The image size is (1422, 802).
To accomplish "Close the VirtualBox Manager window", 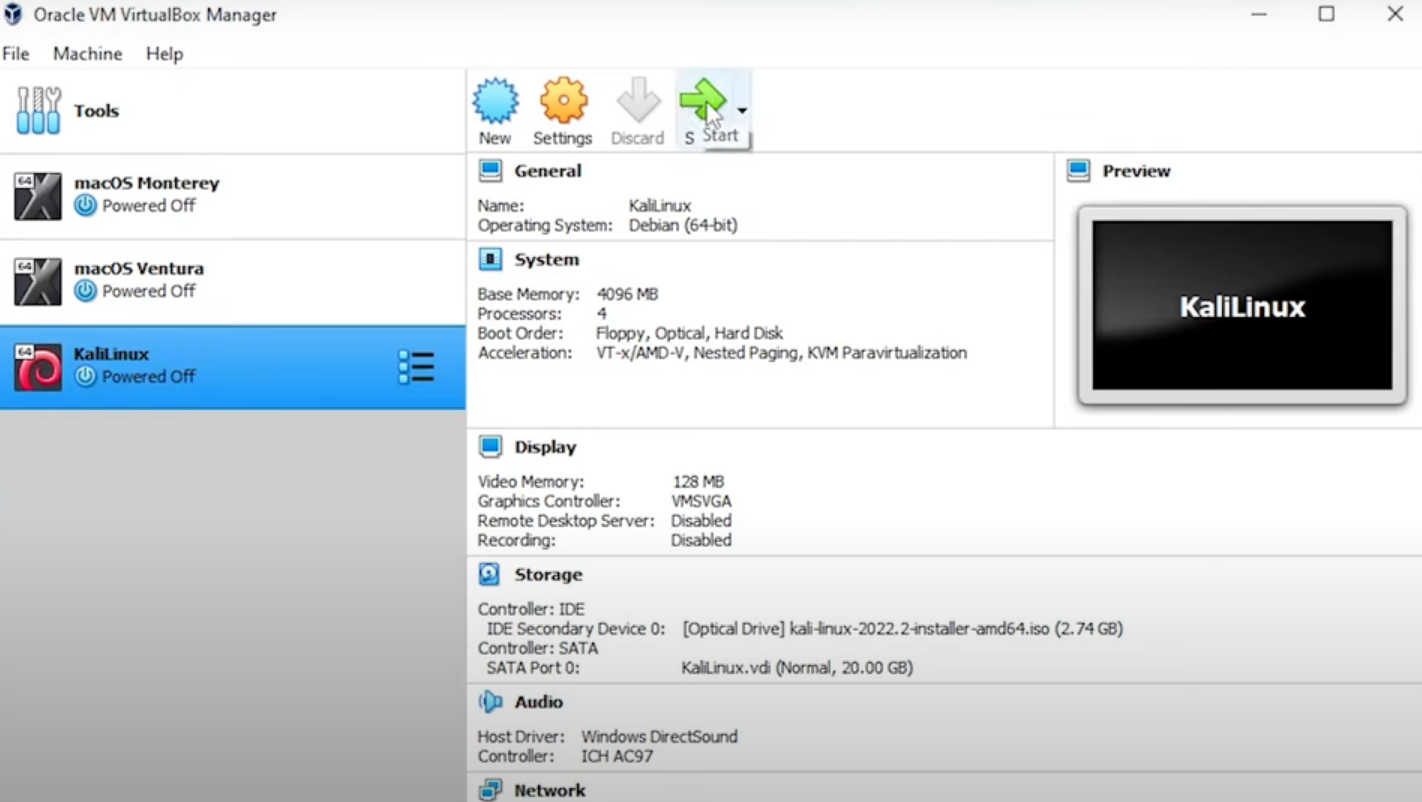I will [x=1395, y=15].
